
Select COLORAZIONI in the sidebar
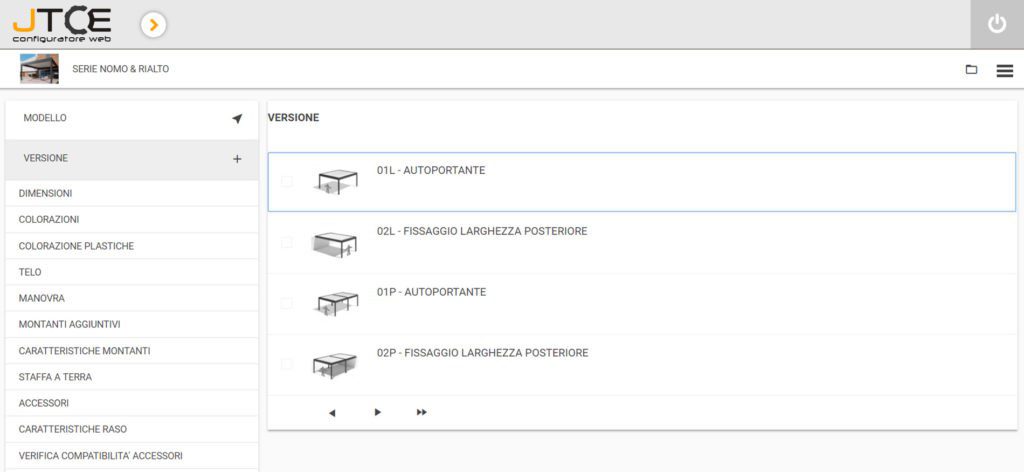point(49,219)
